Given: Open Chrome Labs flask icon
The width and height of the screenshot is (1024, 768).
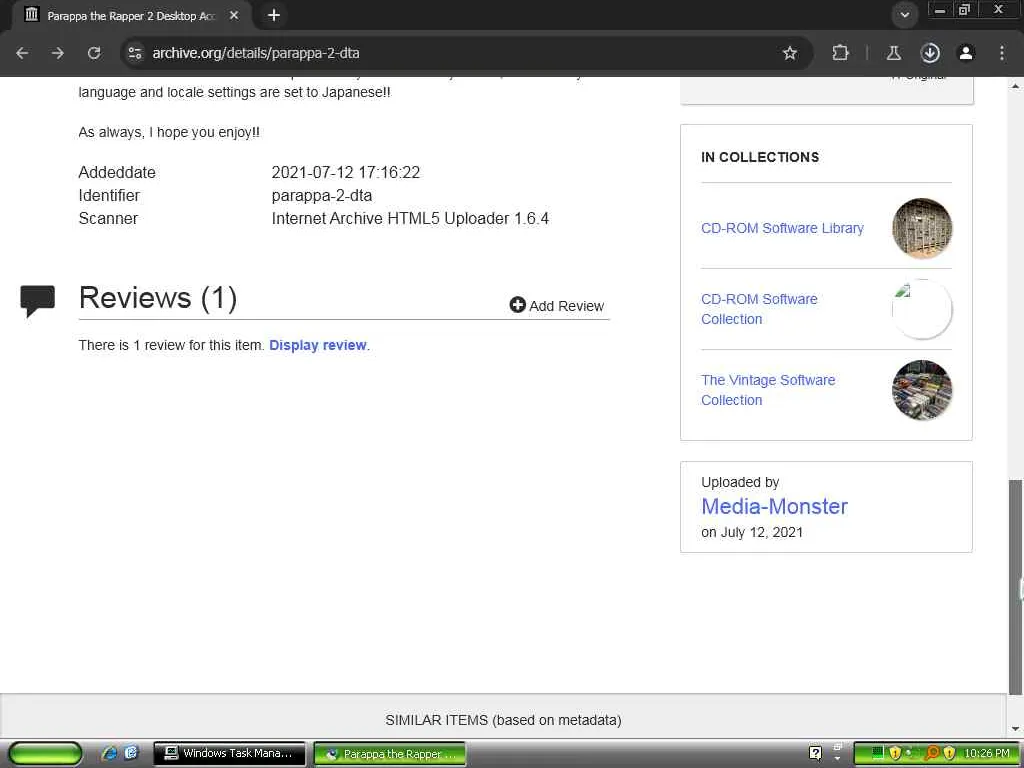Looking at the screenshot, I should (x=893, y=53).
